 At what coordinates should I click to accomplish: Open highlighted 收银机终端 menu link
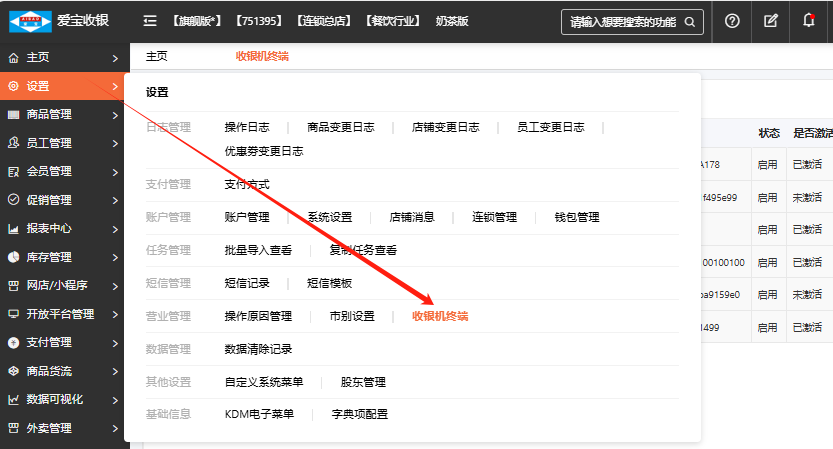[440, 316]
